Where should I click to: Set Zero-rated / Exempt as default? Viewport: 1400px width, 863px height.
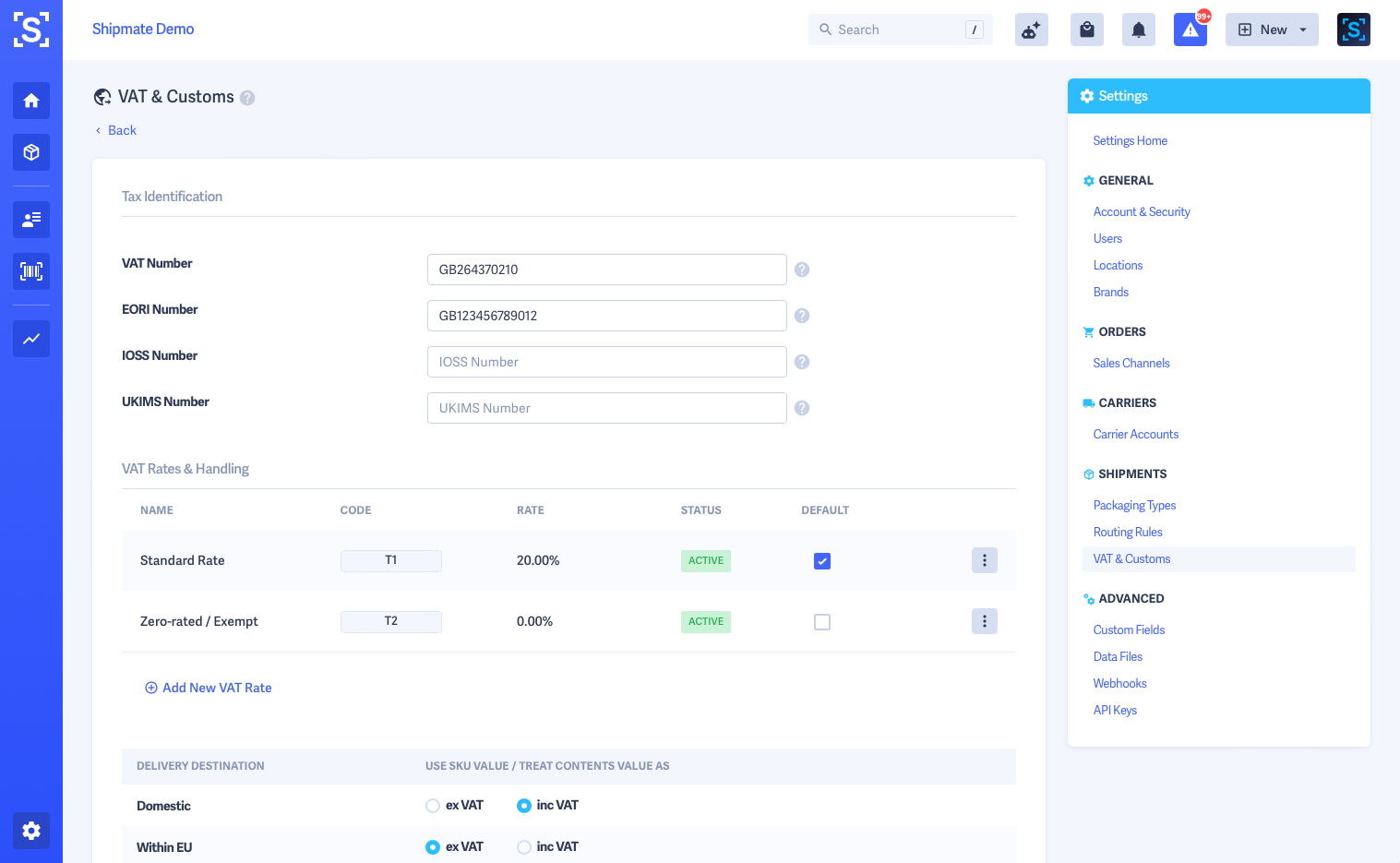point(822,622)
